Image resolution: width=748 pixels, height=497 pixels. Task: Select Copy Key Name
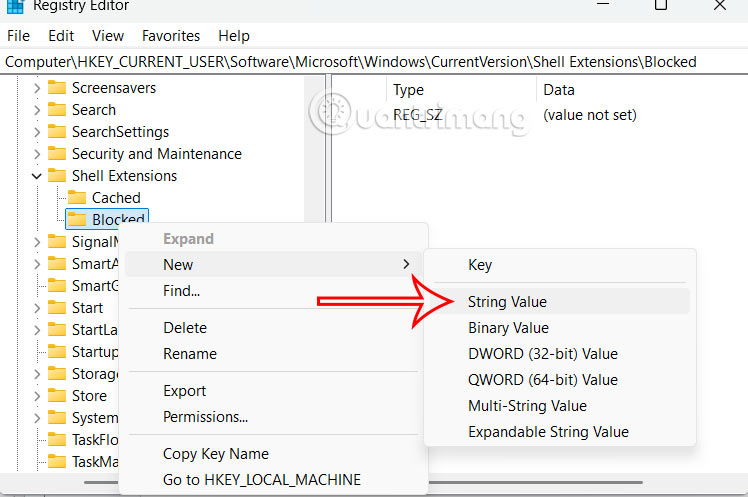pos(273,454)
